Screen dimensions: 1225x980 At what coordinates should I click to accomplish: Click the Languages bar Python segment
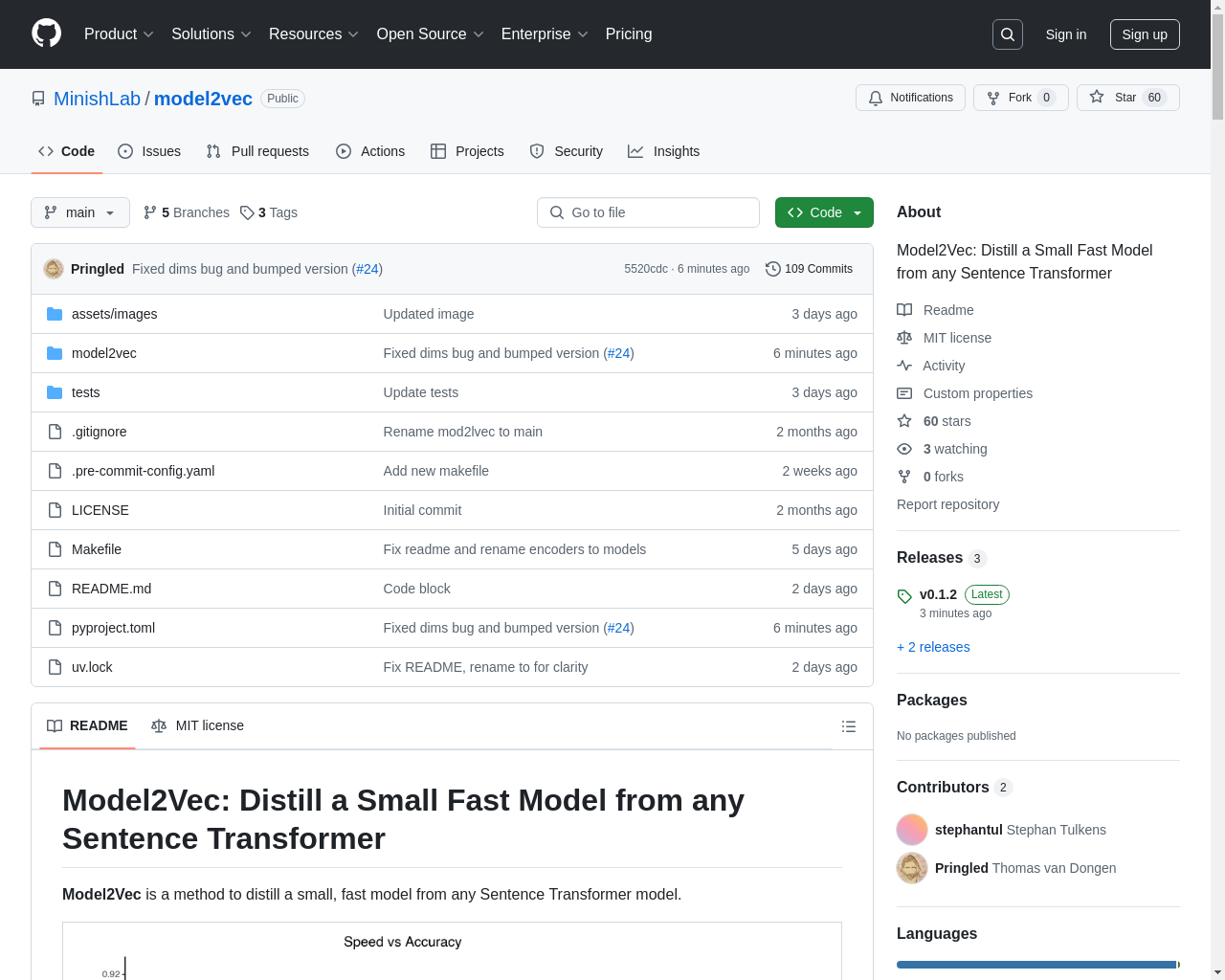pos(1036,965)
